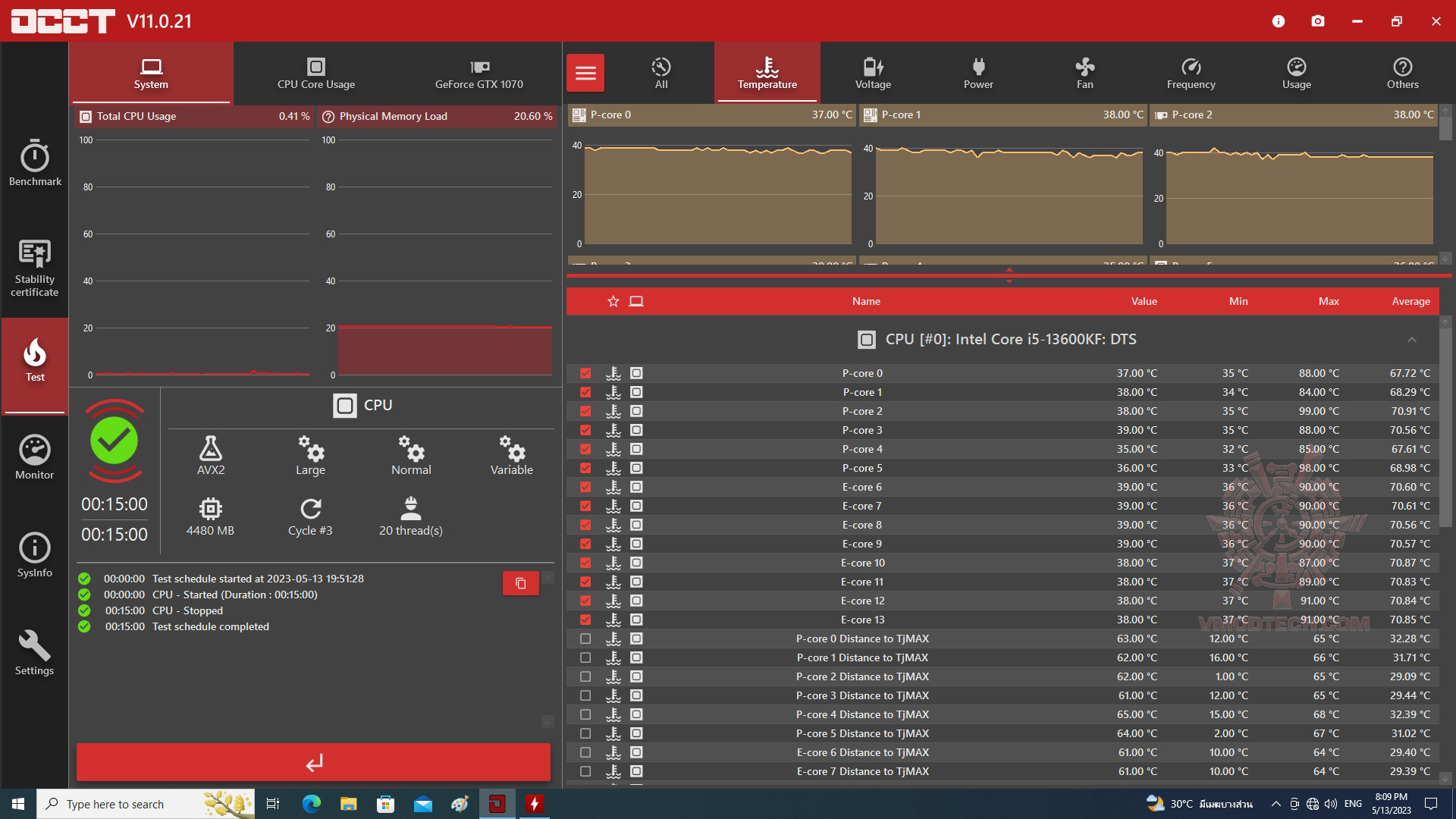The height and width of the screenshot is (819, 1456).
Task: Copy test log with red copy button
Action: pos(520,583)
